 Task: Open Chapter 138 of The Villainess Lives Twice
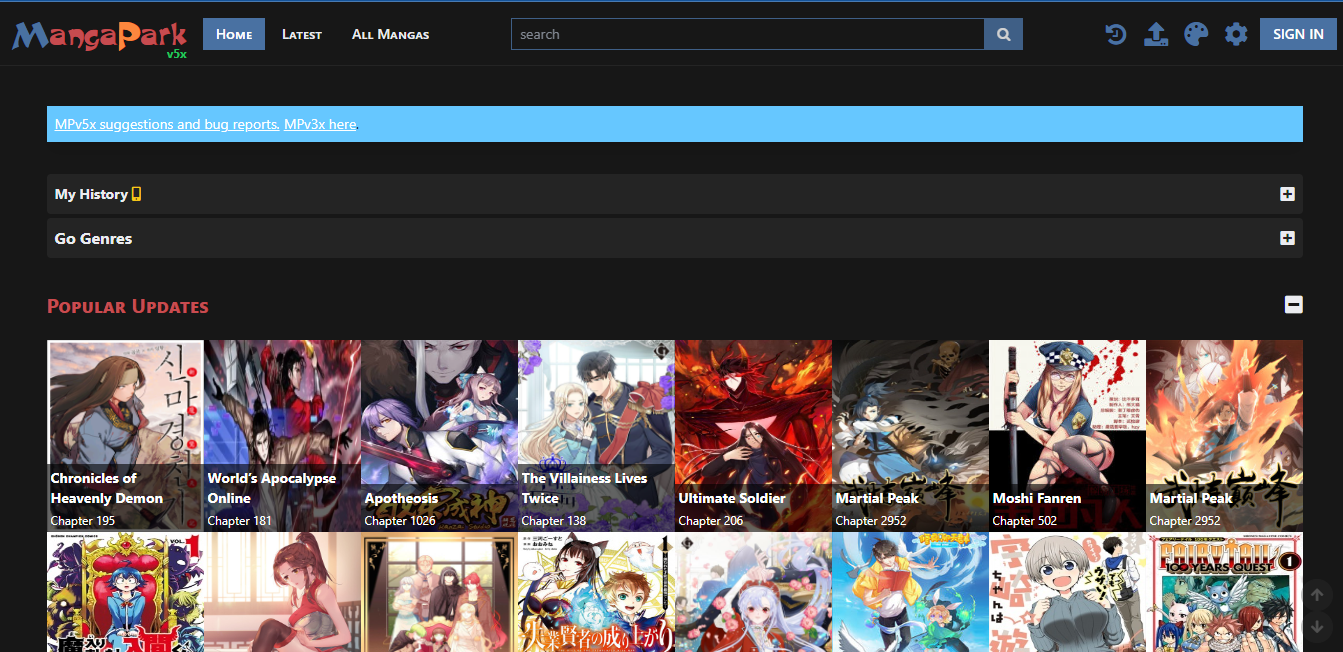click(x=554, y=521)
